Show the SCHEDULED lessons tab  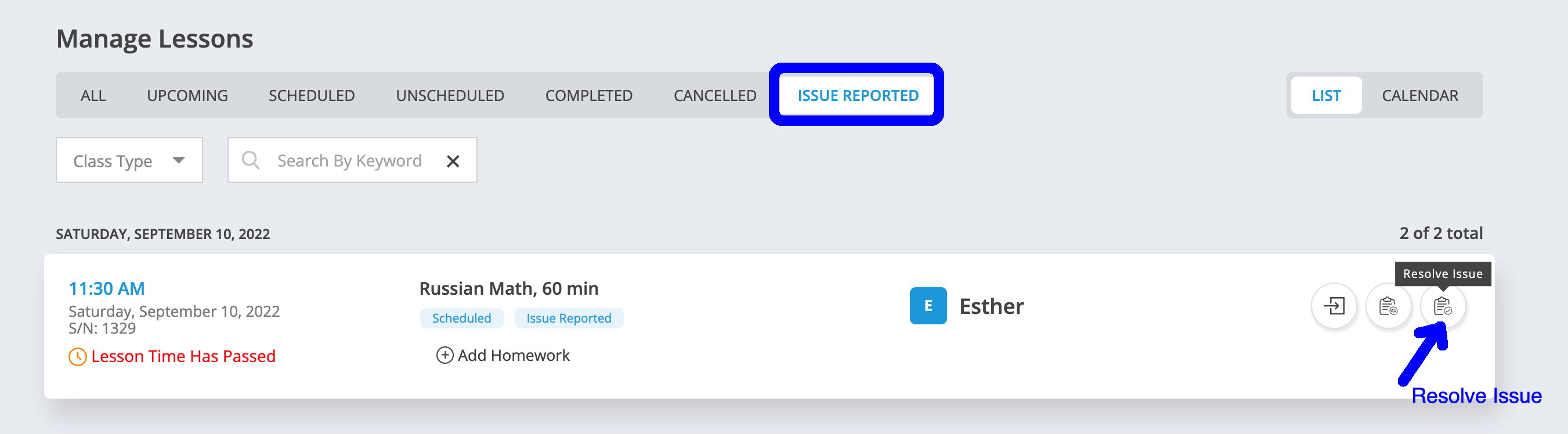(x=311, y=96)
